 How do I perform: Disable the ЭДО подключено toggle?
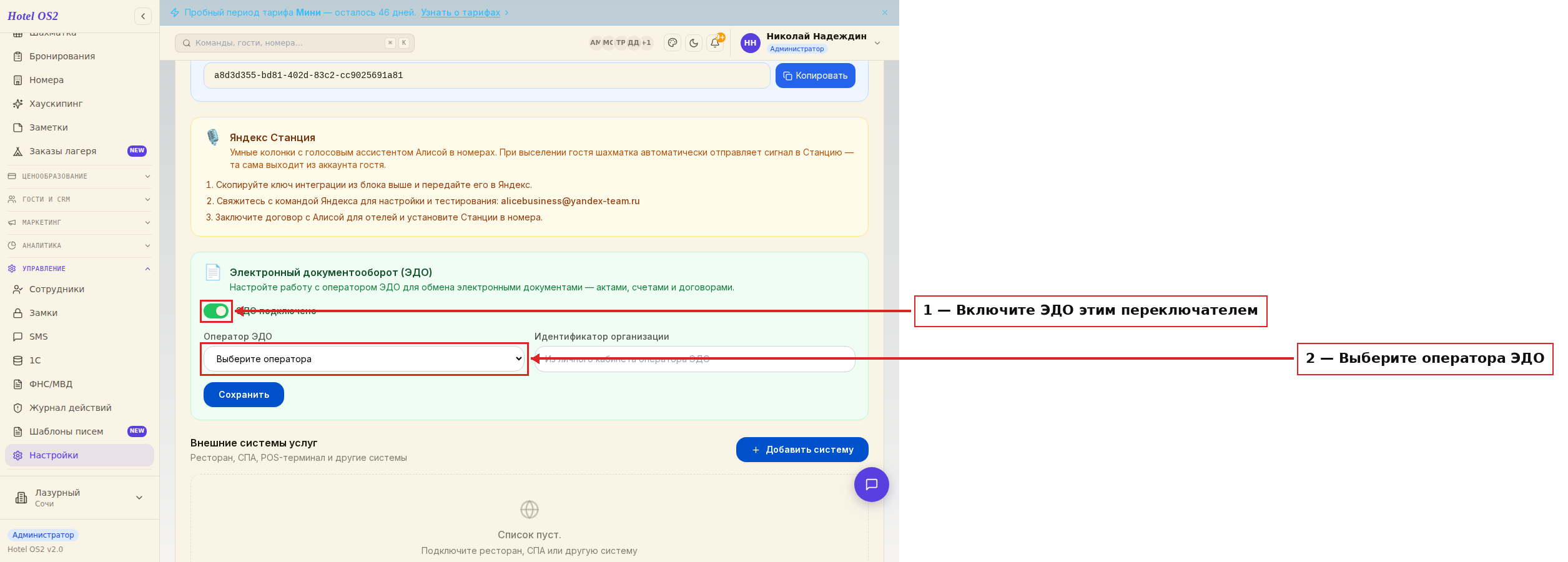[216, 311]
